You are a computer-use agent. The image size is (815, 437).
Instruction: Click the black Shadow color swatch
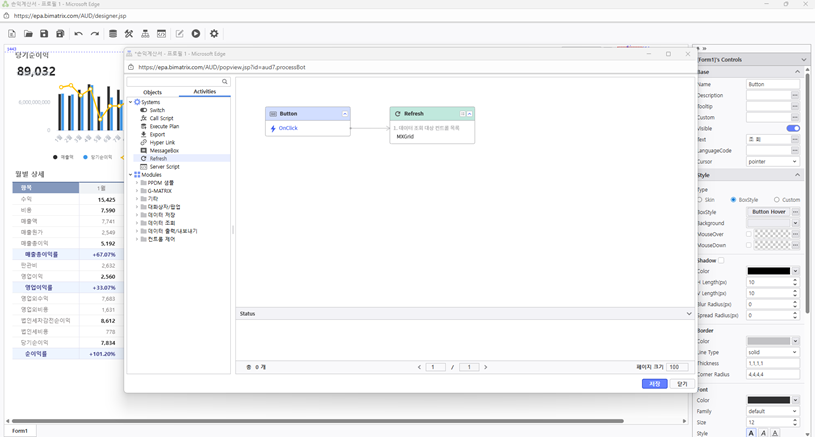pyautogui.click(x=768, y=271)
